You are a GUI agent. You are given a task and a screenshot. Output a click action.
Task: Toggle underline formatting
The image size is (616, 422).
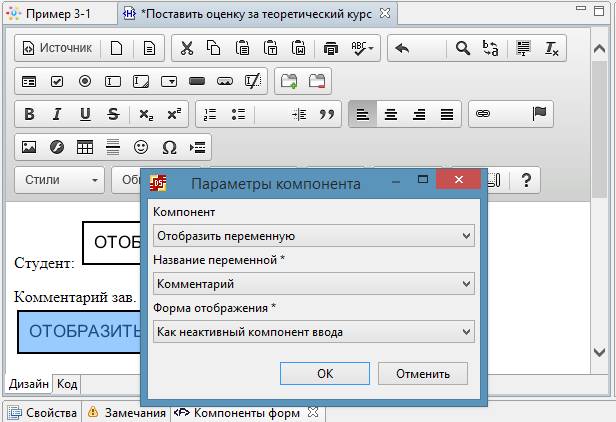click(x=85, y=114)
